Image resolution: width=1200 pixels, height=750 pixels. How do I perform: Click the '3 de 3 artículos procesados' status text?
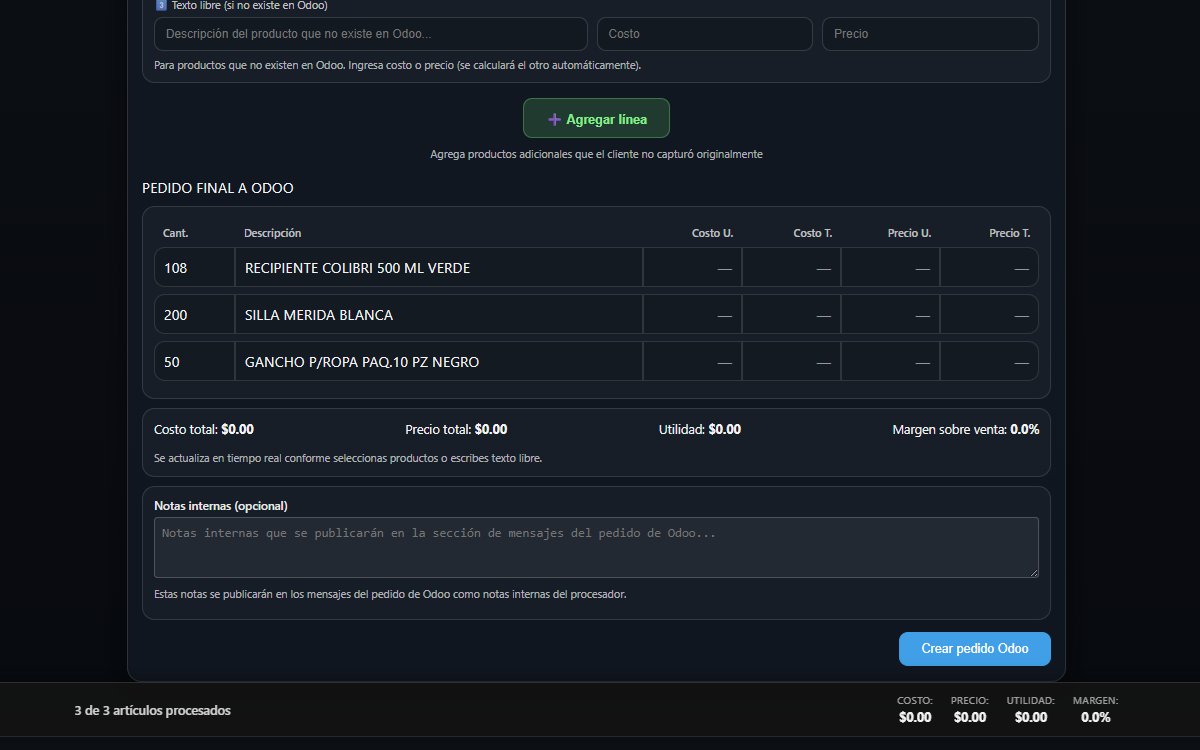pos(152,711)
